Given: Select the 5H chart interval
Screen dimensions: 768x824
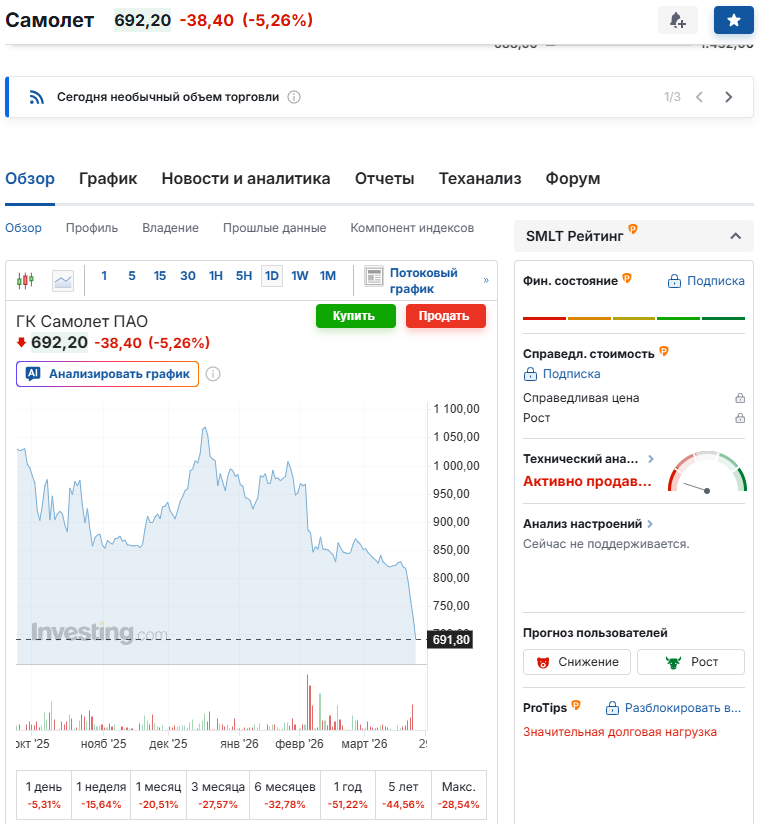Looking at the screenshot, I should click(x=244, y=276).
